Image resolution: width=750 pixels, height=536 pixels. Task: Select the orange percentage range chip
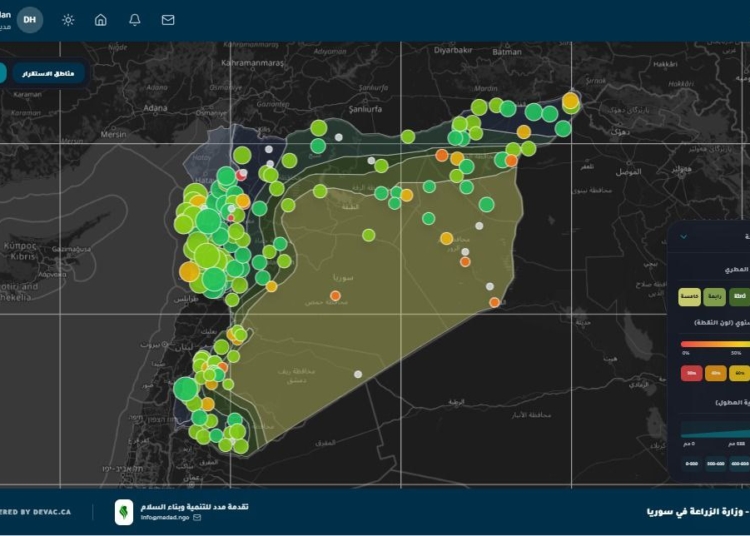click(x=716, y=373)
